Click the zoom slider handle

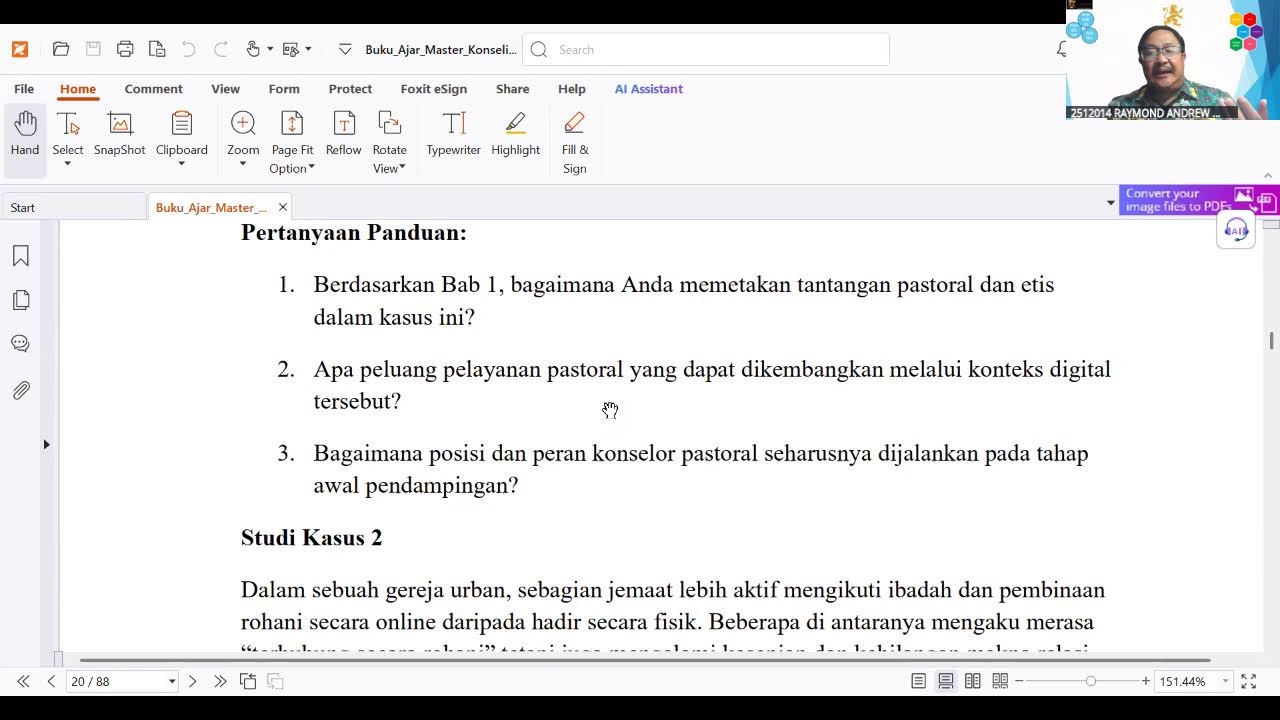(1091, 681)
